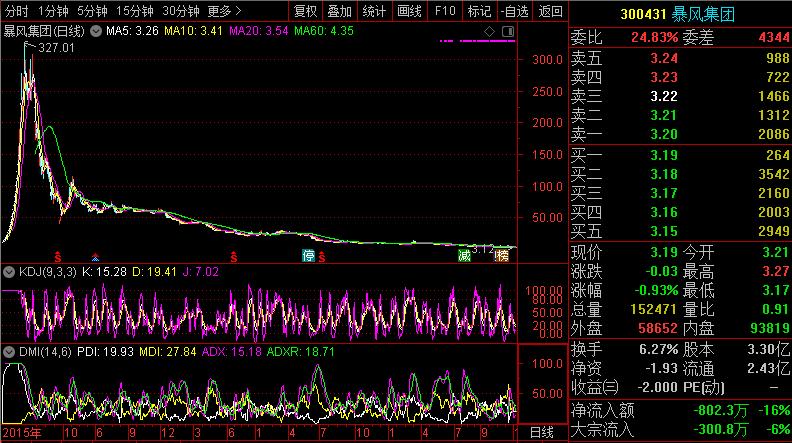
Task: Select the 卖五 3.24 order row
Action: [x=680, y=58]
